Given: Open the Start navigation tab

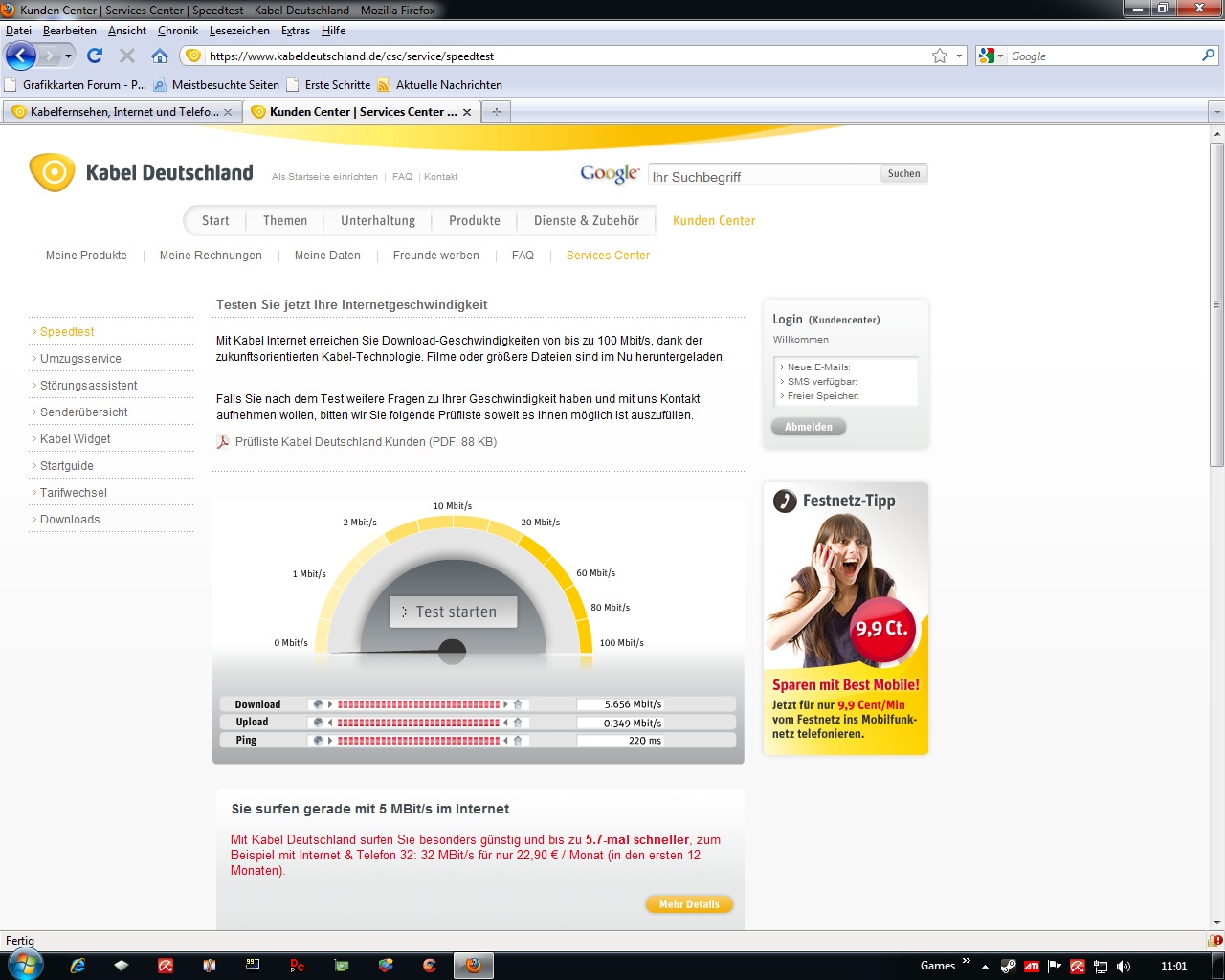Looking at the screenshot, I should click(x=215, y=220).
